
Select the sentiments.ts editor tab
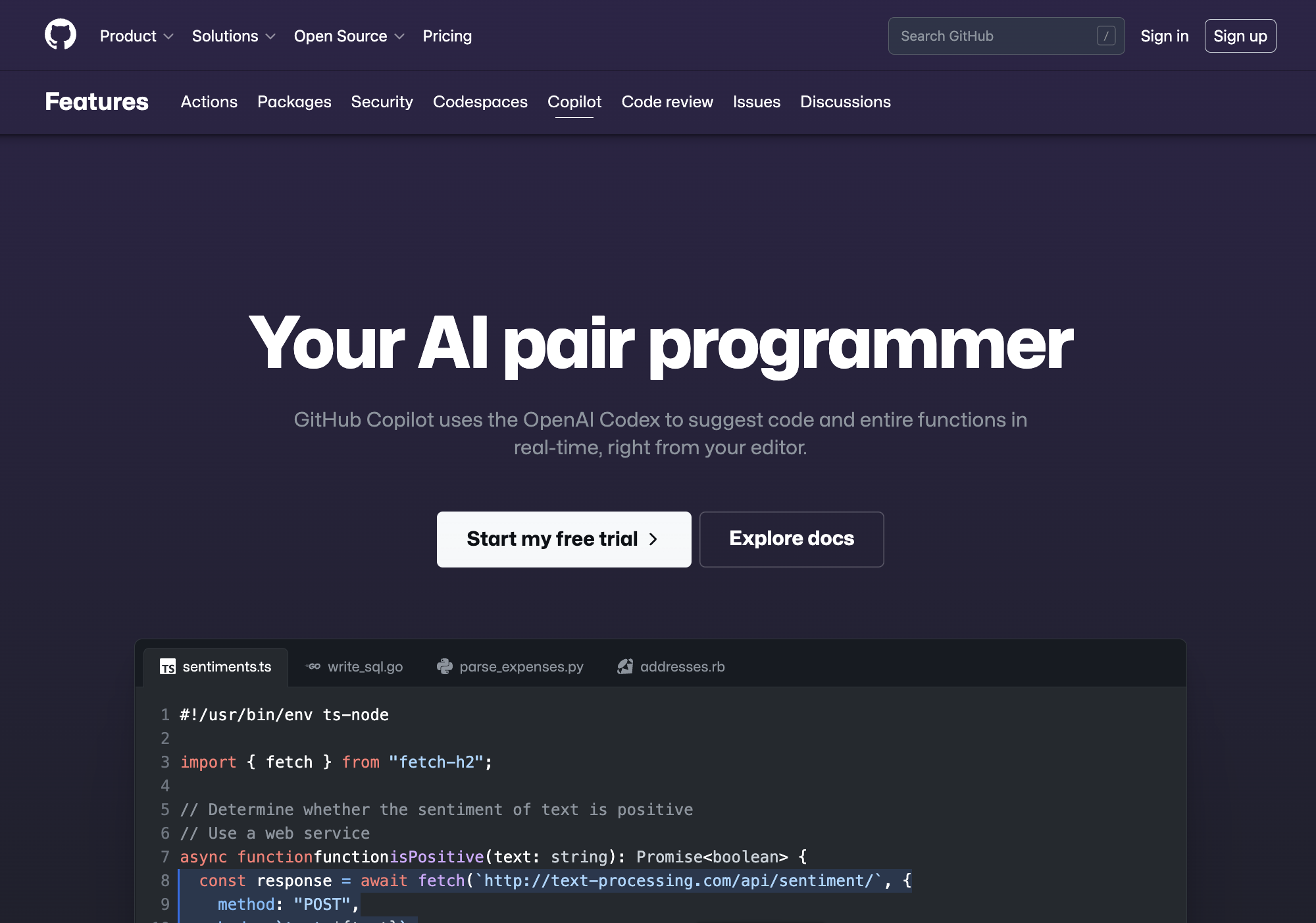click(216, 667)
